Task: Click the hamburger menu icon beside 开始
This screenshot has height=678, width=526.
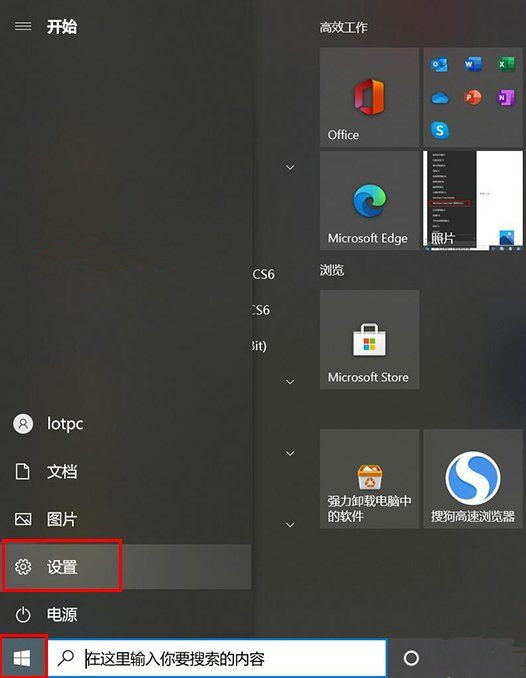Action: click(23, 26)
